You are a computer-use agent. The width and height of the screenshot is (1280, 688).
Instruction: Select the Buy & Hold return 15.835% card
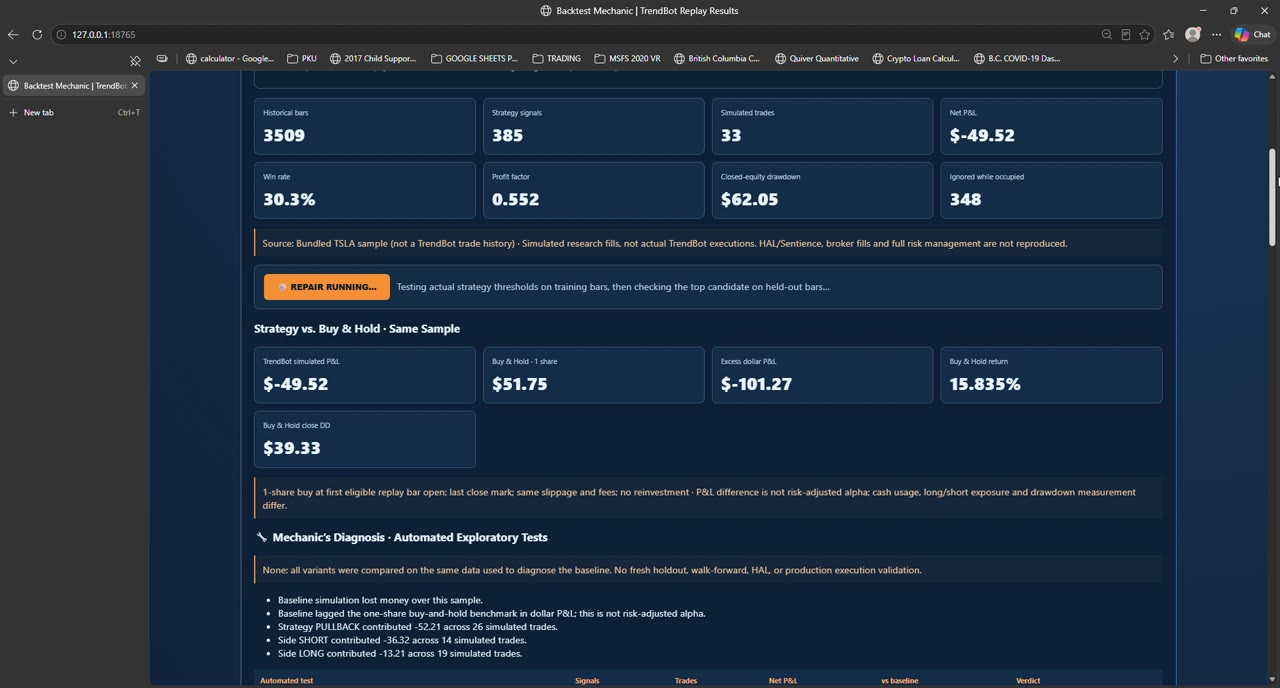[1051, 375]
